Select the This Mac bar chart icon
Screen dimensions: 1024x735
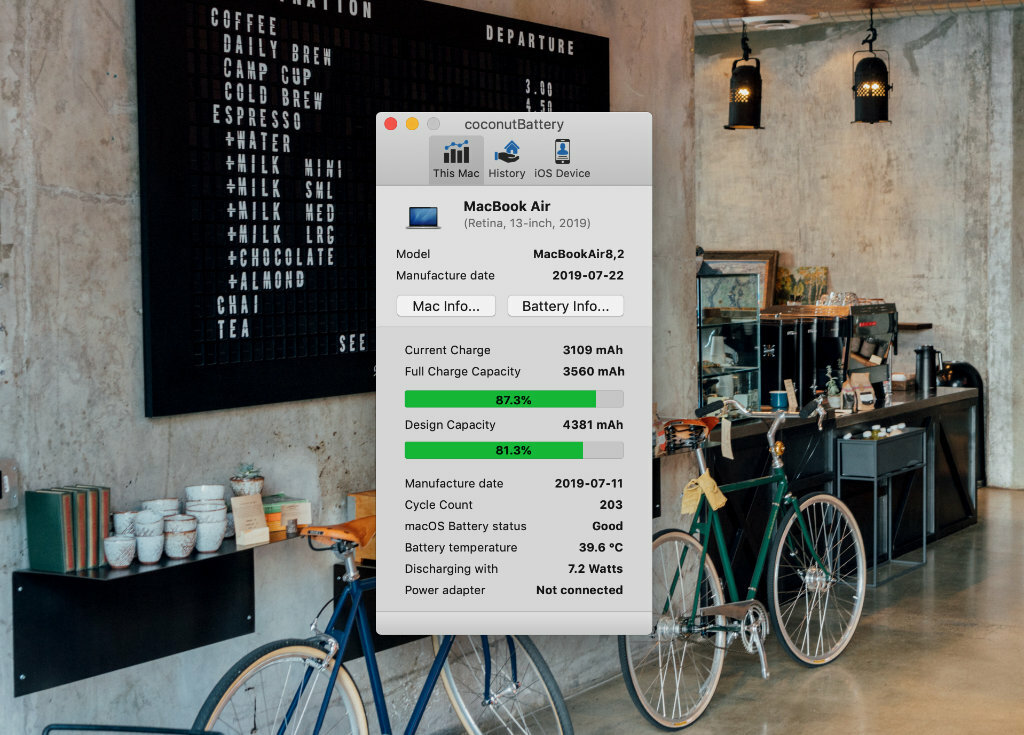pos(456,152)
